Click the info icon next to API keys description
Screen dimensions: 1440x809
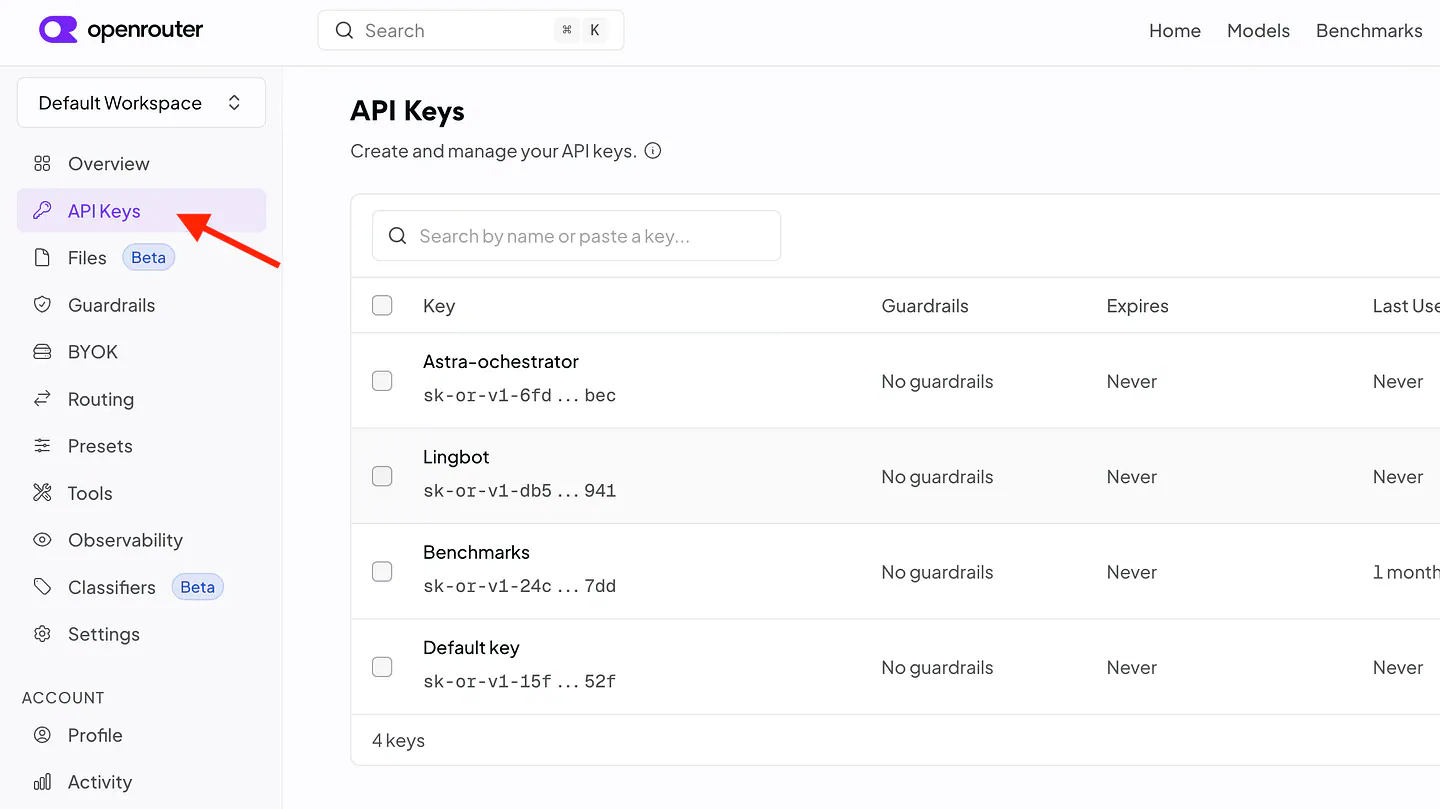(x=653, y=151)
